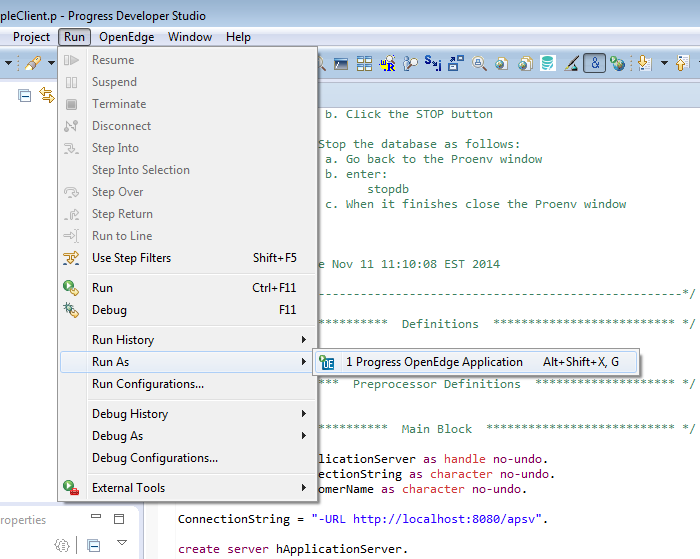Open Run Configurations dialog entry
The height and width of the screenshot is (559, 700).
(x=188, y=384)
